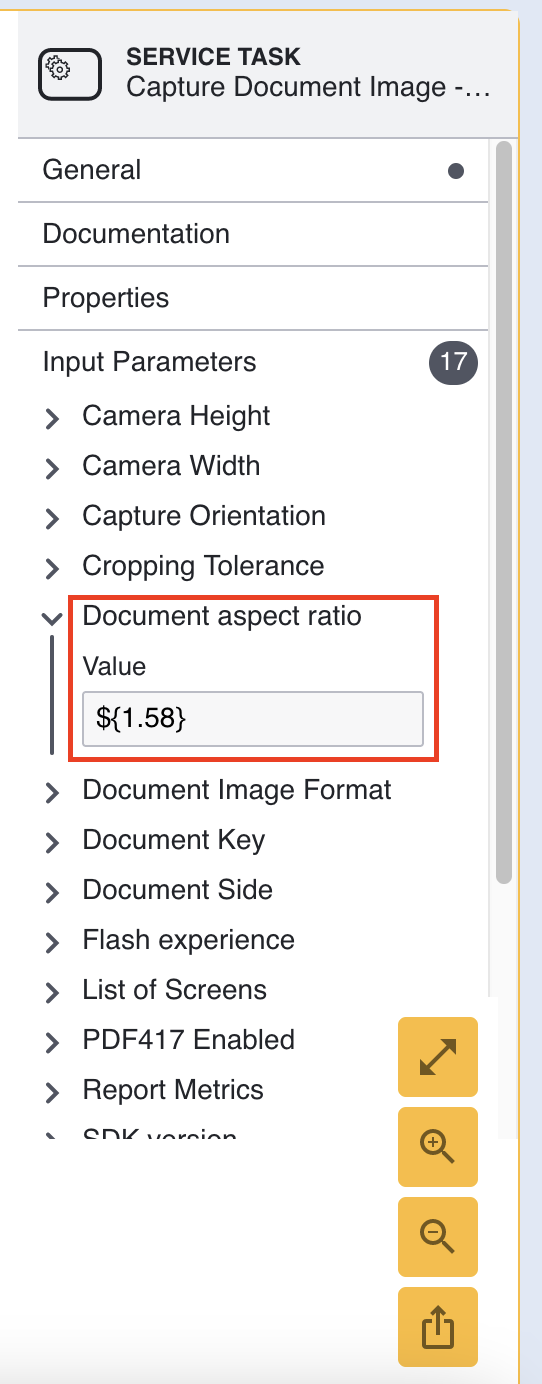The height and width of the screenshot is (1384, 542).
Task: Click the General section dot indicator
Action: click(x=456, y=171)
